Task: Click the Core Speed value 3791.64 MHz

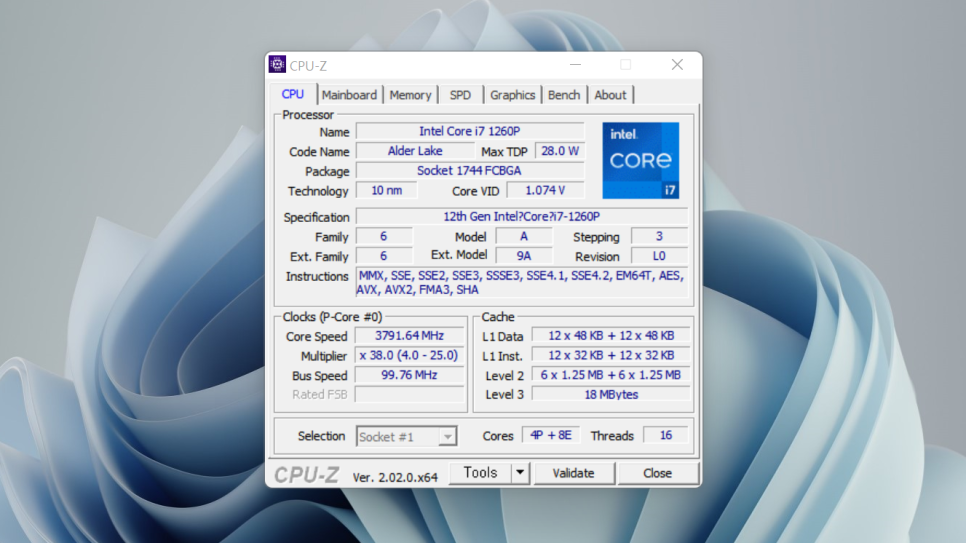Action: [410, 336]
